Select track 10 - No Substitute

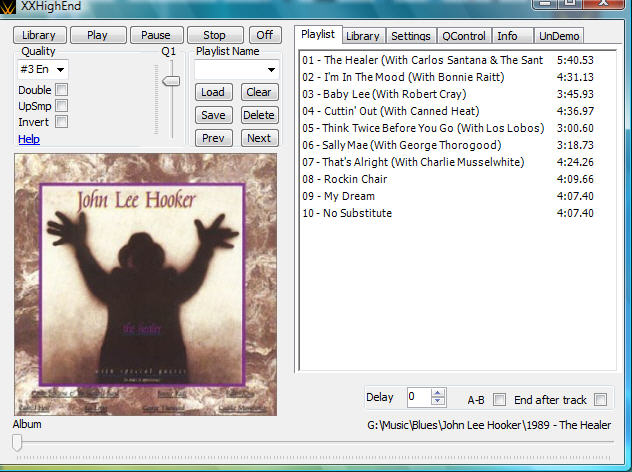pos(448,213)
